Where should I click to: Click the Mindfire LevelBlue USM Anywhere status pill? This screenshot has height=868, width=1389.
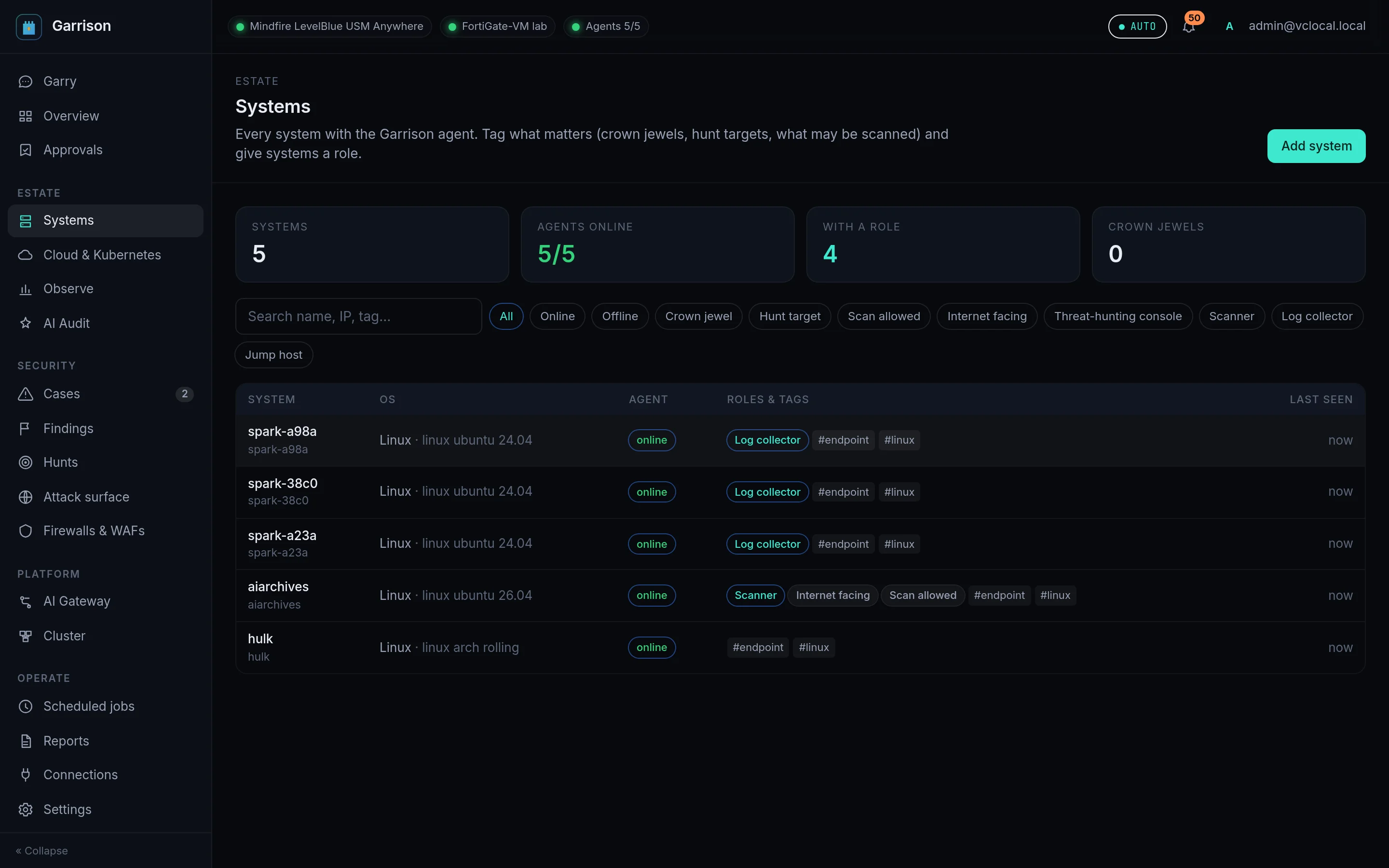coord(330,27)
